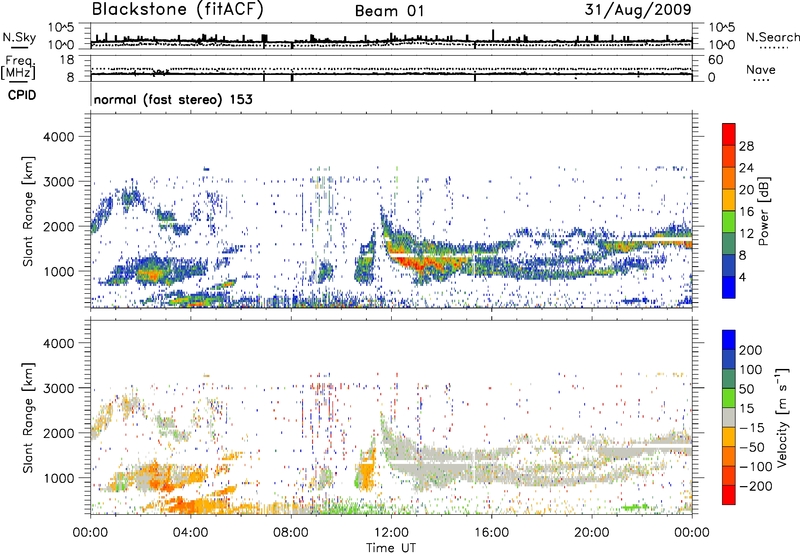The height and width of the screenshot is (554, 800).
Task: Pick the orange Velocity segment between -50 and -100
Action: coord(729,456)
